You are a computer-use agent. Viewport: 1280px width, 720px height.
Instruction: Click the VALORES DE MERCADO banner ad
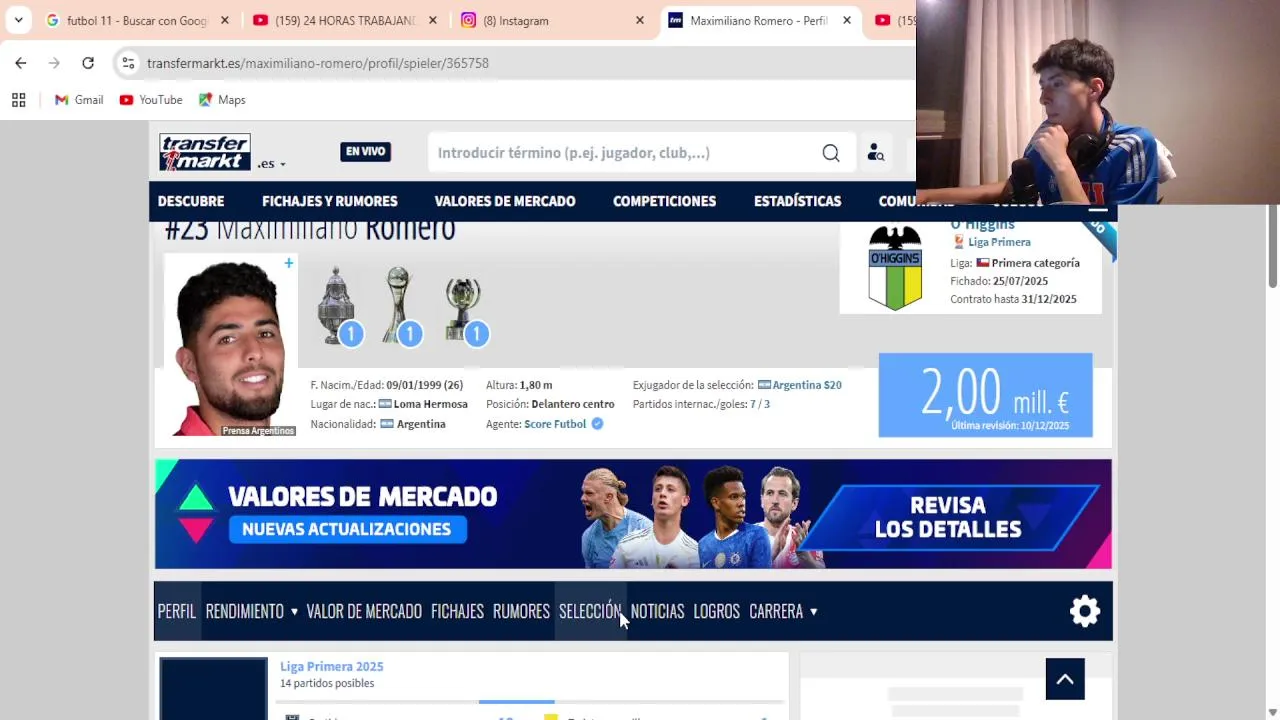point(633,514)
